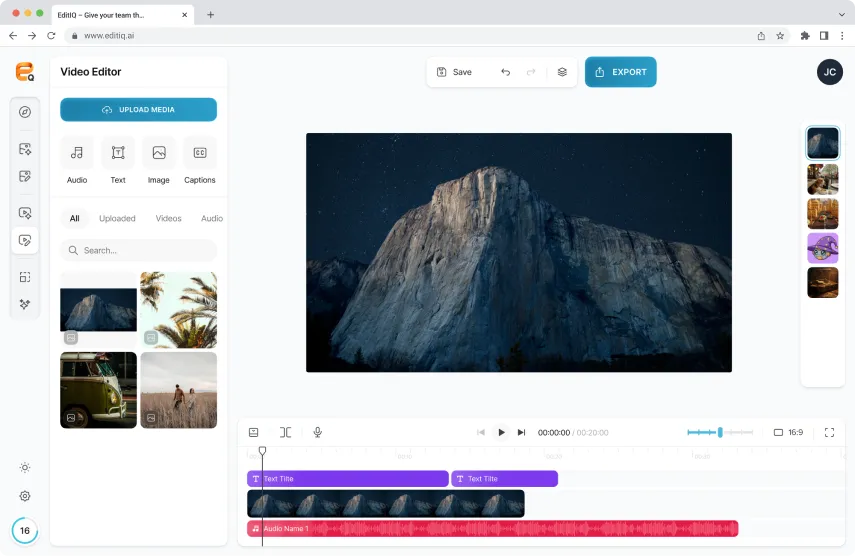
Task: Expand the browser tab list chevron
Action: pyautogui.click(x=841, y=15)
